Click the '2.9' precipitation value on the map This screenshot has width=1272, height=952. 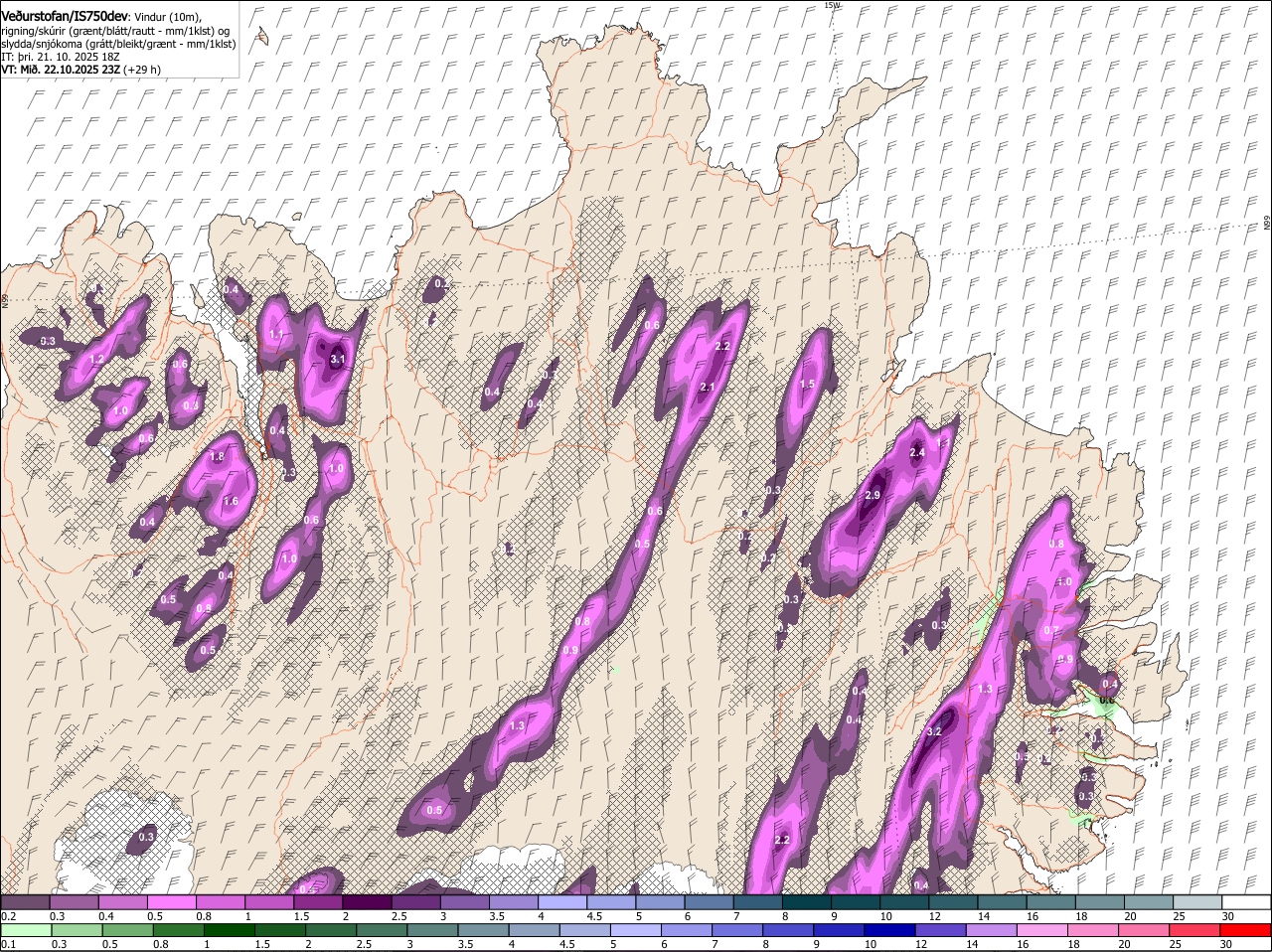(874, 495)
